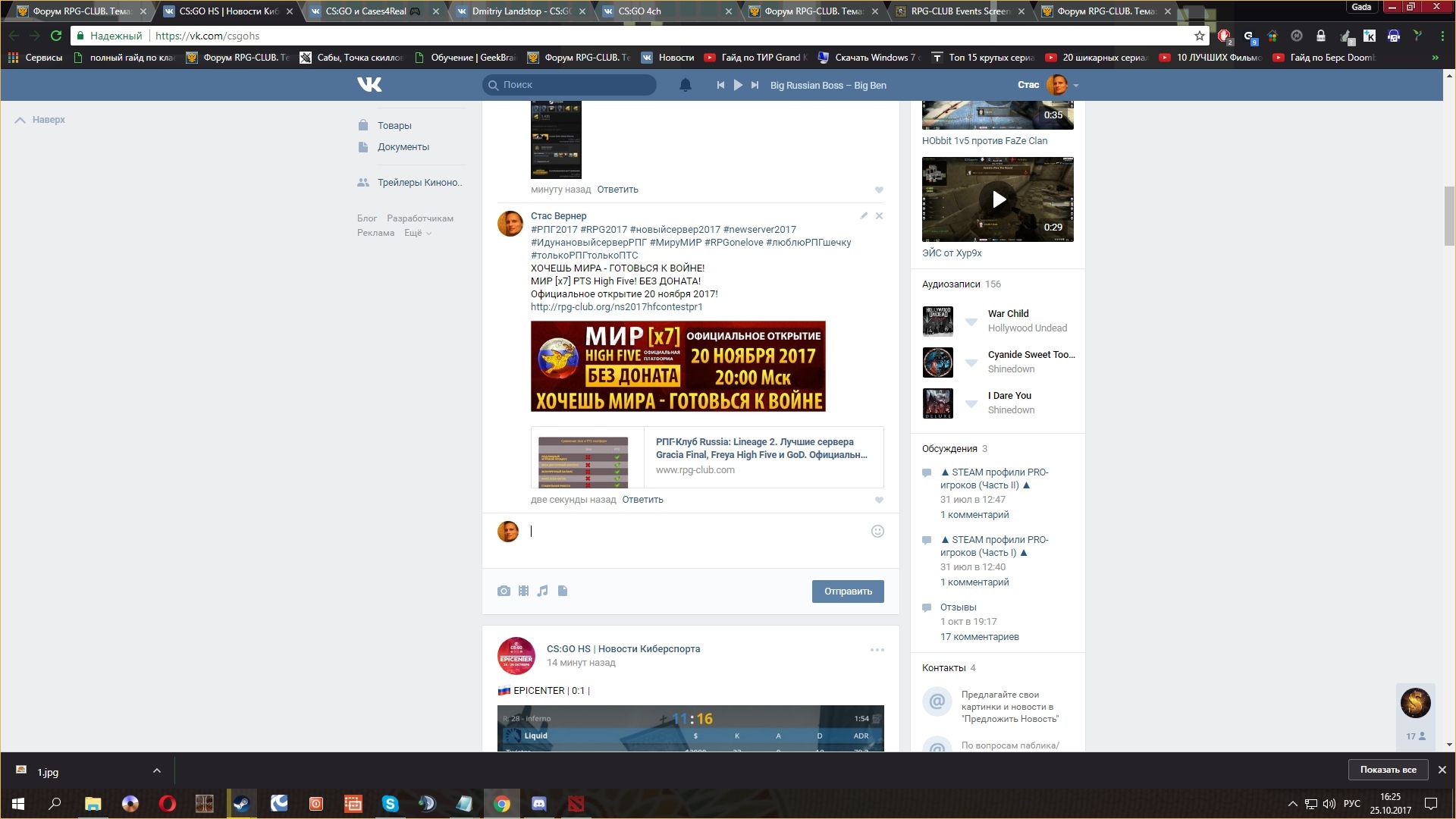Open the notifications bell
This screenshot has height=819, width=1456.
pos(685,85)
